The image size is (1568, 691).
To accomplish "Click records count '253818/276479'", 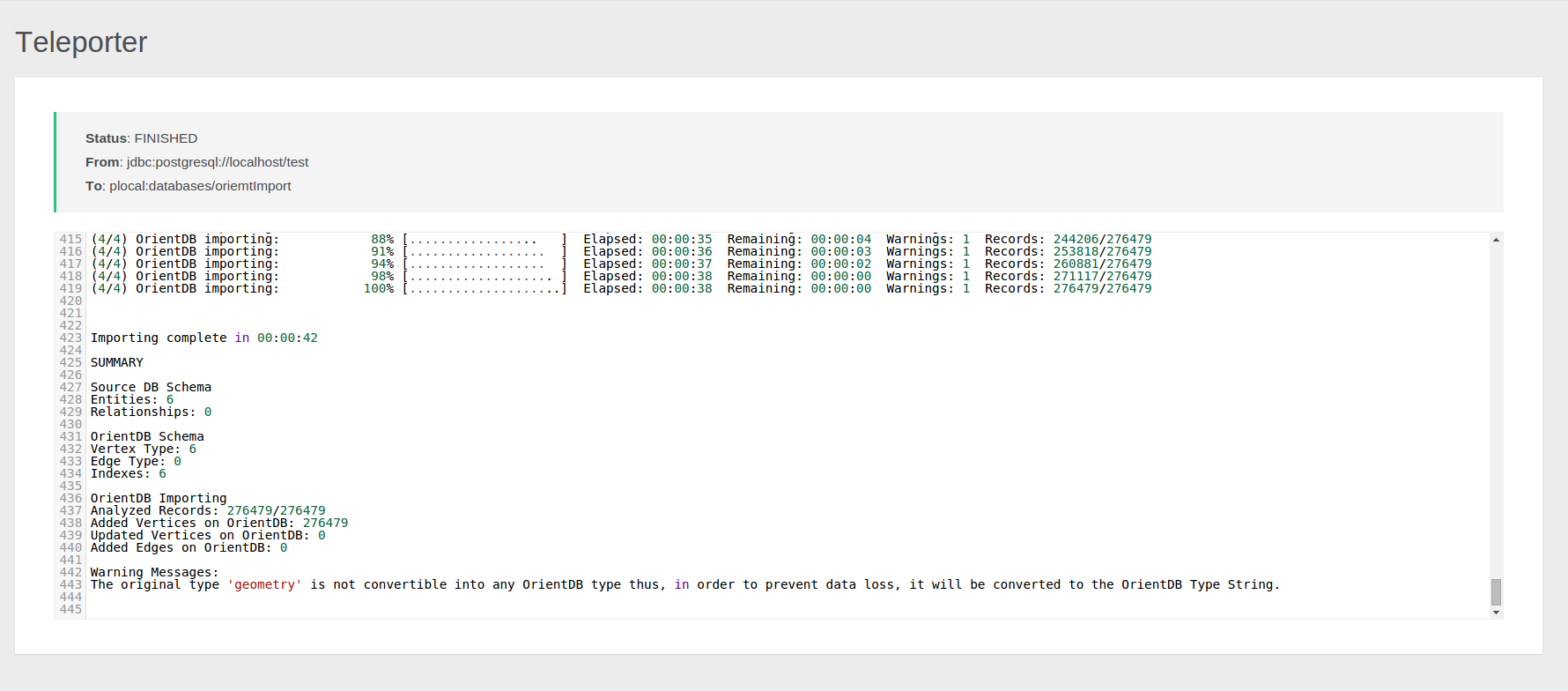I will tap(1102, 251).
